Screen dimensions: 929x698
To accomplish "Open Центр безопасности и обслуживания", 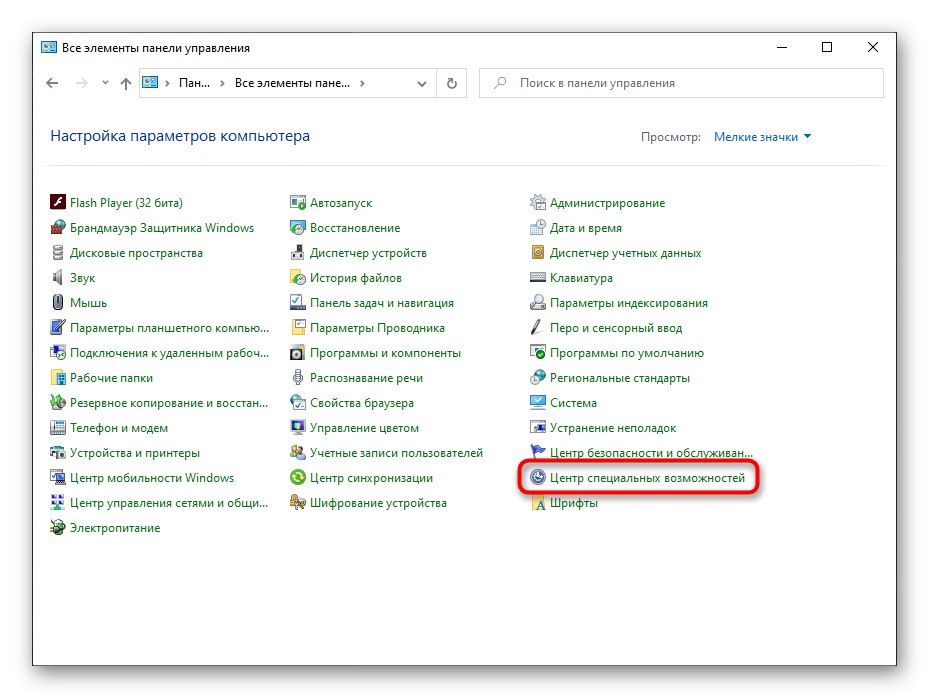I will tap(651, 453).
